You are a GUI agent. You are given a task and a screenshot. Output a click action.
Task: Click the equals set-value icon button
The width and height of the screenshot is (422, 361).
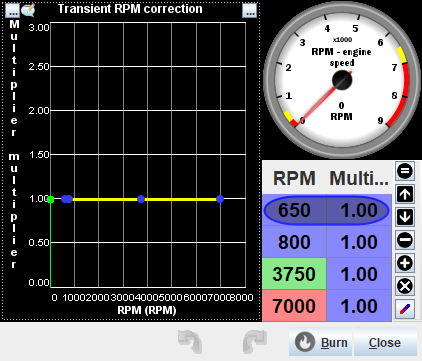point(405,171)
